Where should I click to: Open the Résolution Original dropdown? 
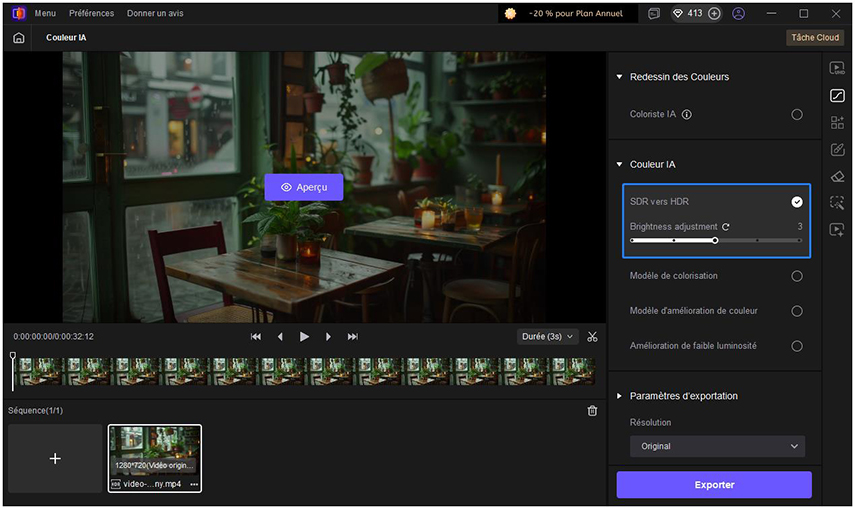pos(717,446)
